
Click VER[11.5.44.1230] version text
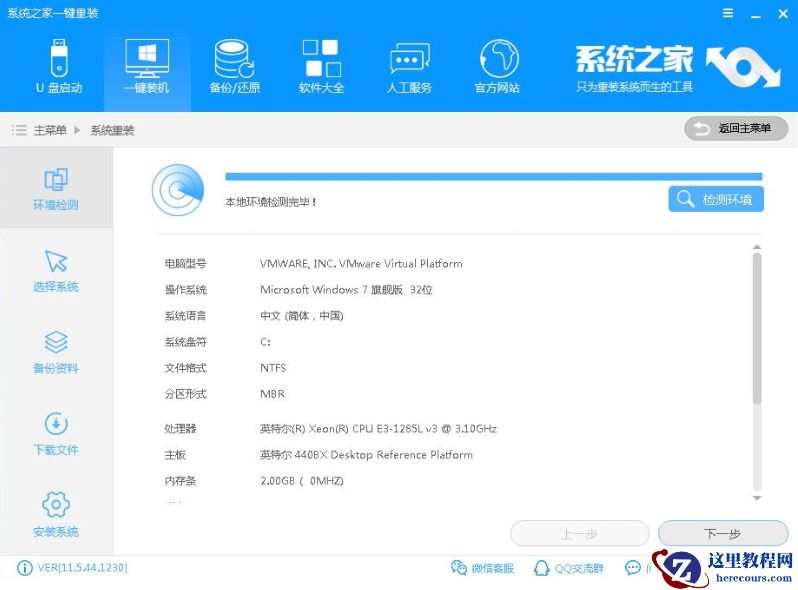82,568
